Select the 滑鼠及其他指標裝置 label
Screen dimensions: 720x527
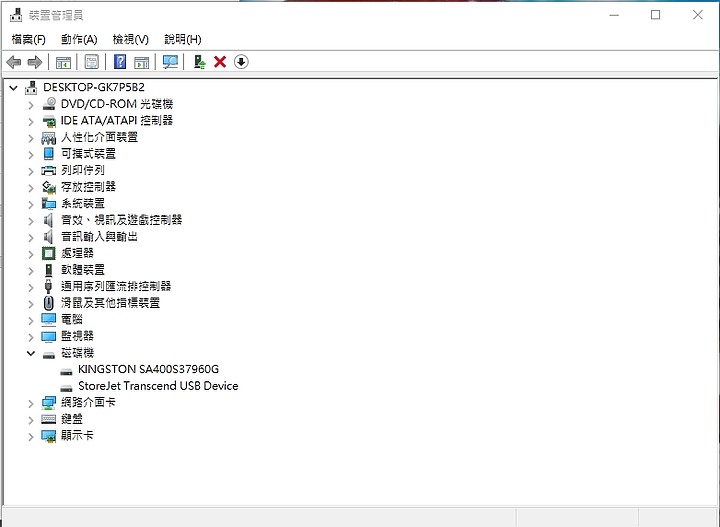(x=111, y=303)
